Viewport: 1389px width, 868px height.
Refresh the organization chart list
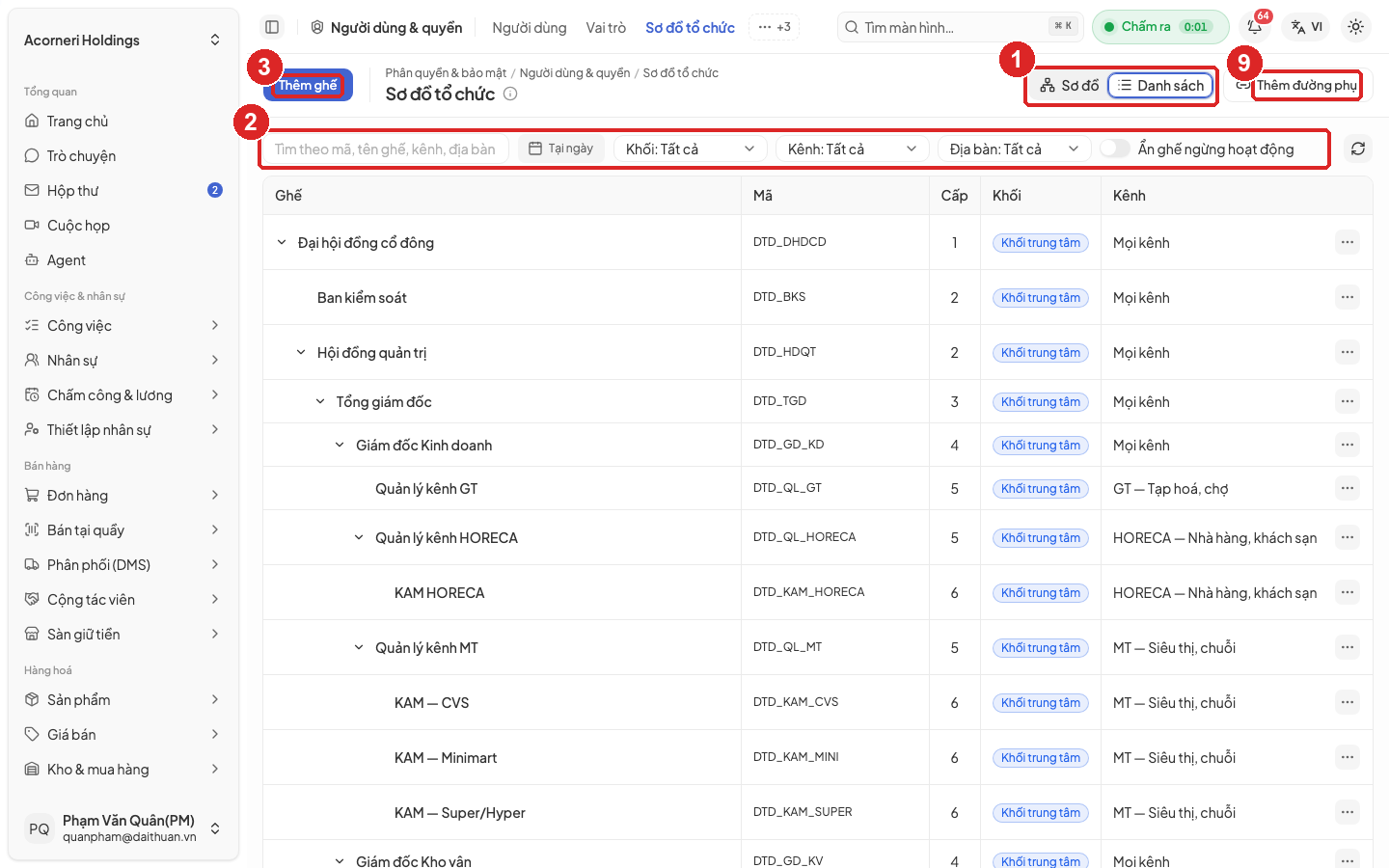[1358, 149]
